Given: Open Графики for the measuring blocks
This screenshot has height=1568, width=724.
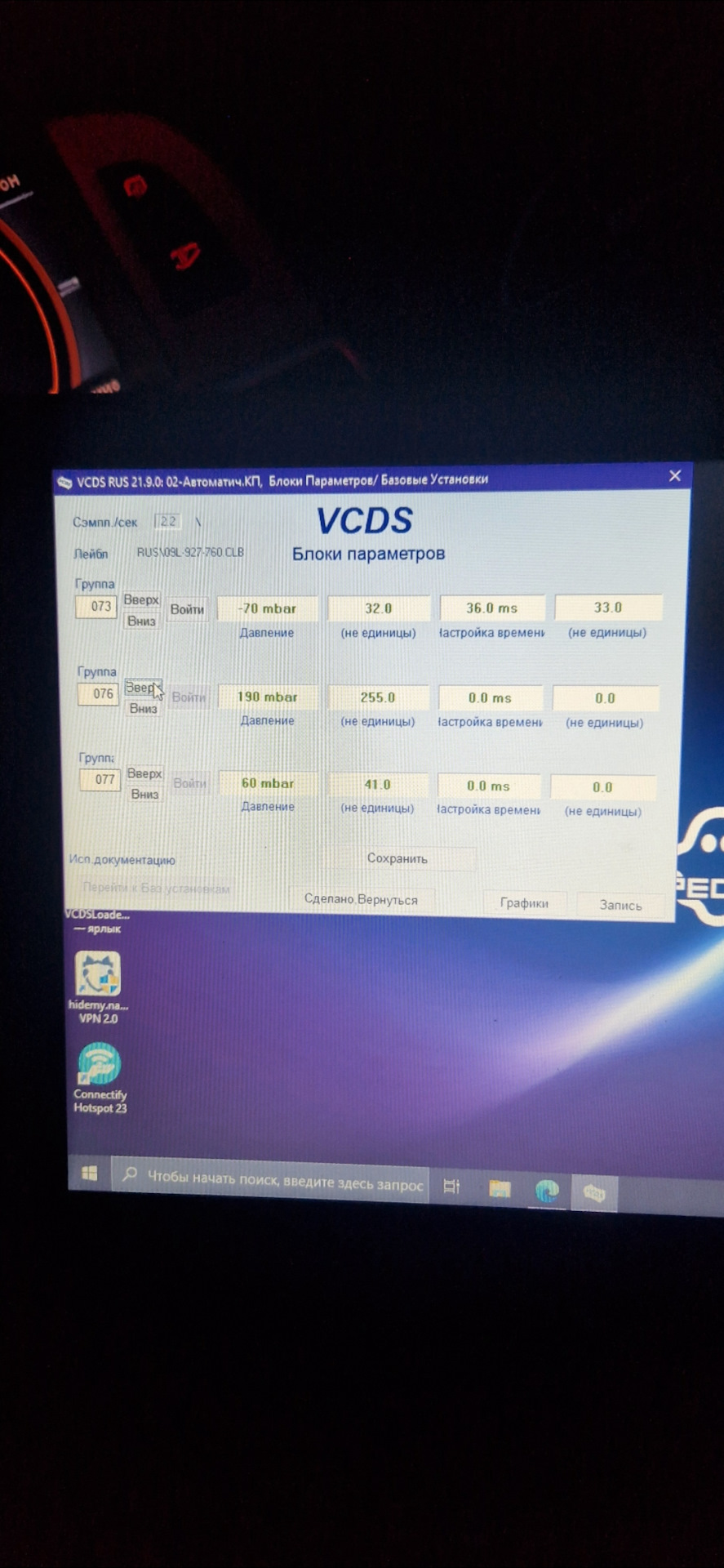Looking at the screenshot, I should [524, 902].
